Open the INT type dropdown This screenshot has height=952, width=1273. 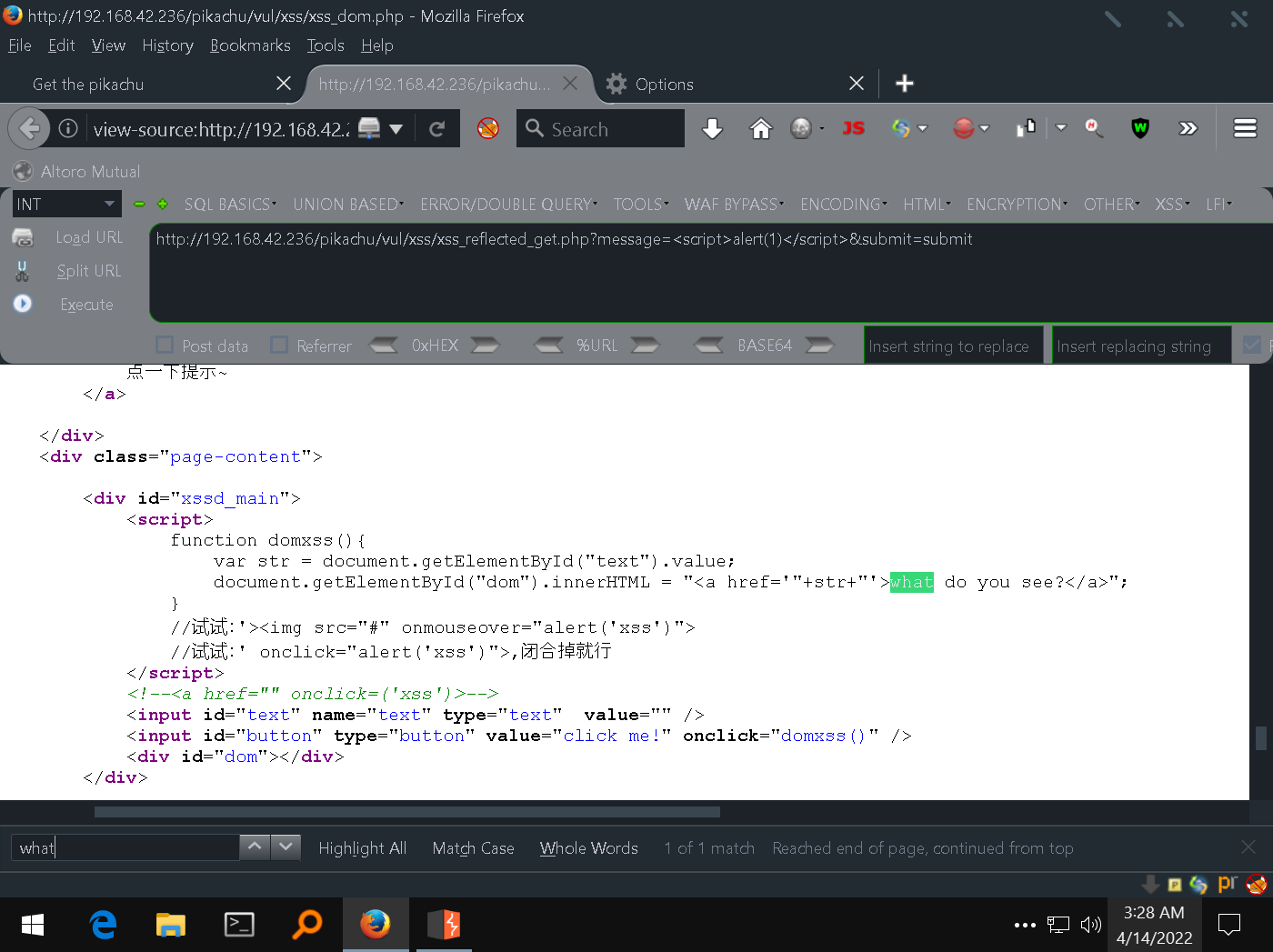[66, 204]
